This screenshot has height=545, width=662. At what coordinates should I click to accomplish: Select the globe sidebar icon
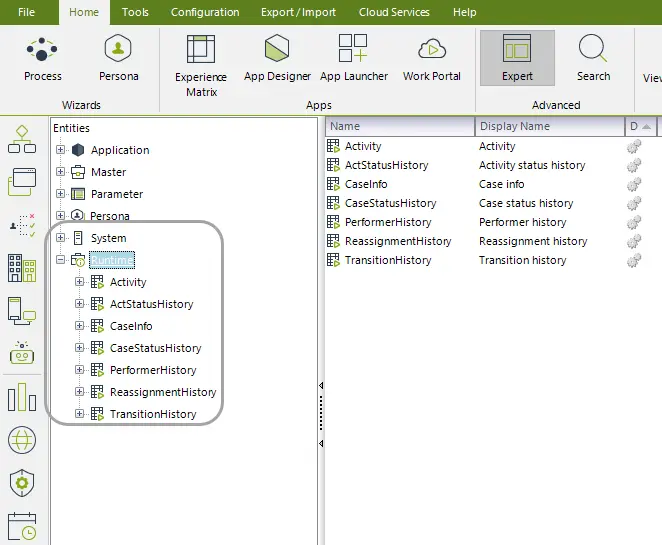pos(22,440)
